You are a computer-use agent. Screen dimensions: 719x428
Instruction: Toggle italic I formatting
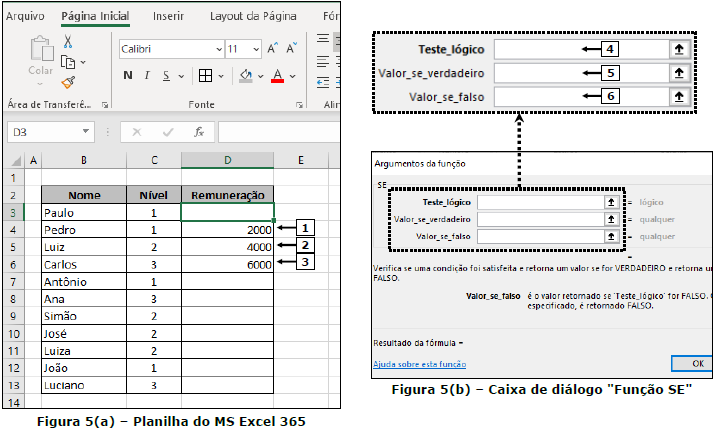147,76
